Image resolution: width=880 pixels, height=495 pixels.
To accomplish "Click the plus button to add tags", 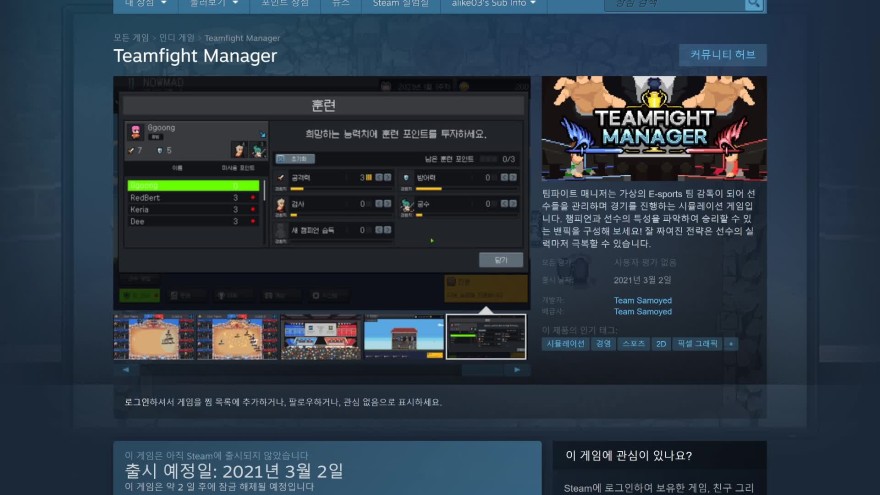I will point(731,343).
